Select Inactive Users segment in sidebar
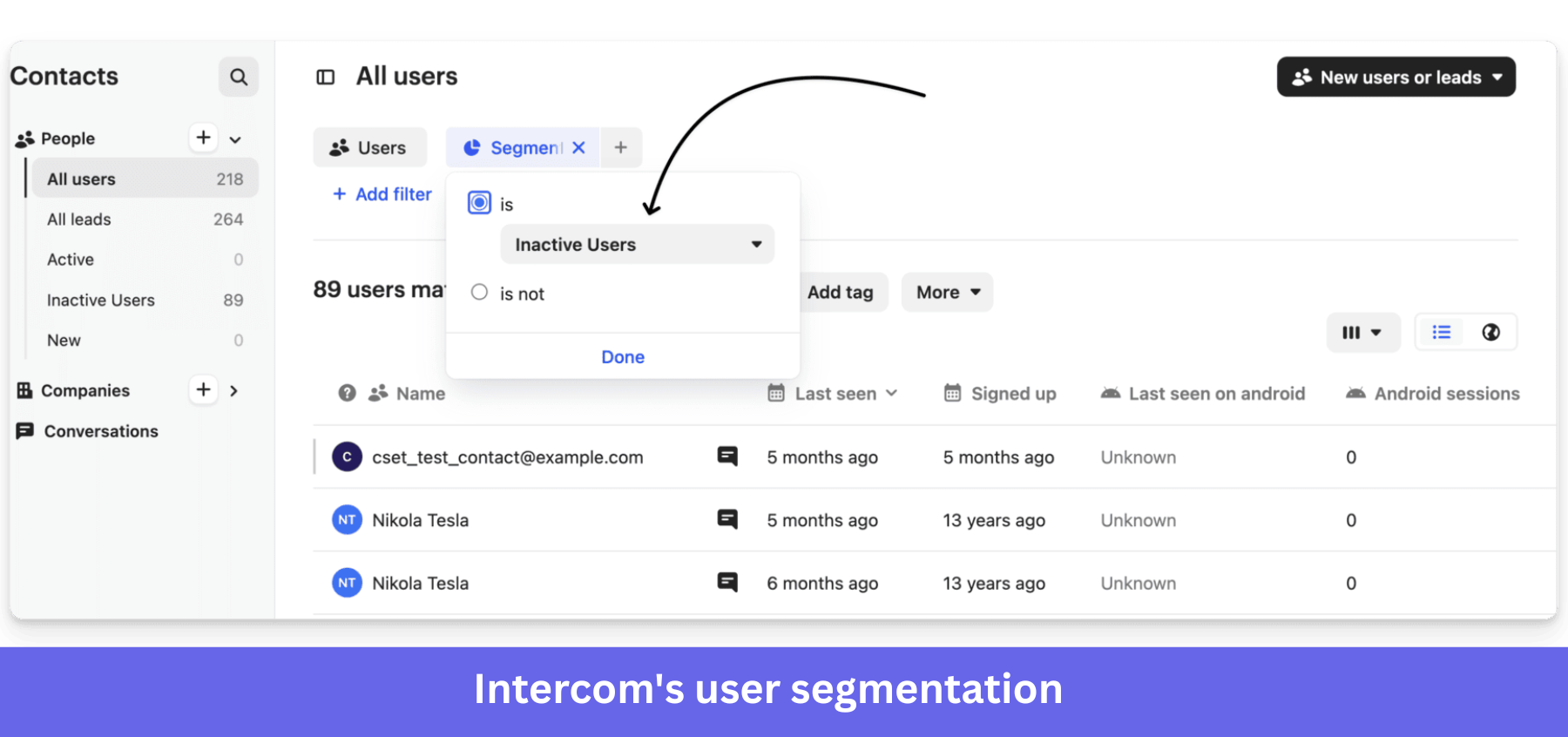Image resolution: width=1568 pixels, height=737 pixels. tap(145, 300)
